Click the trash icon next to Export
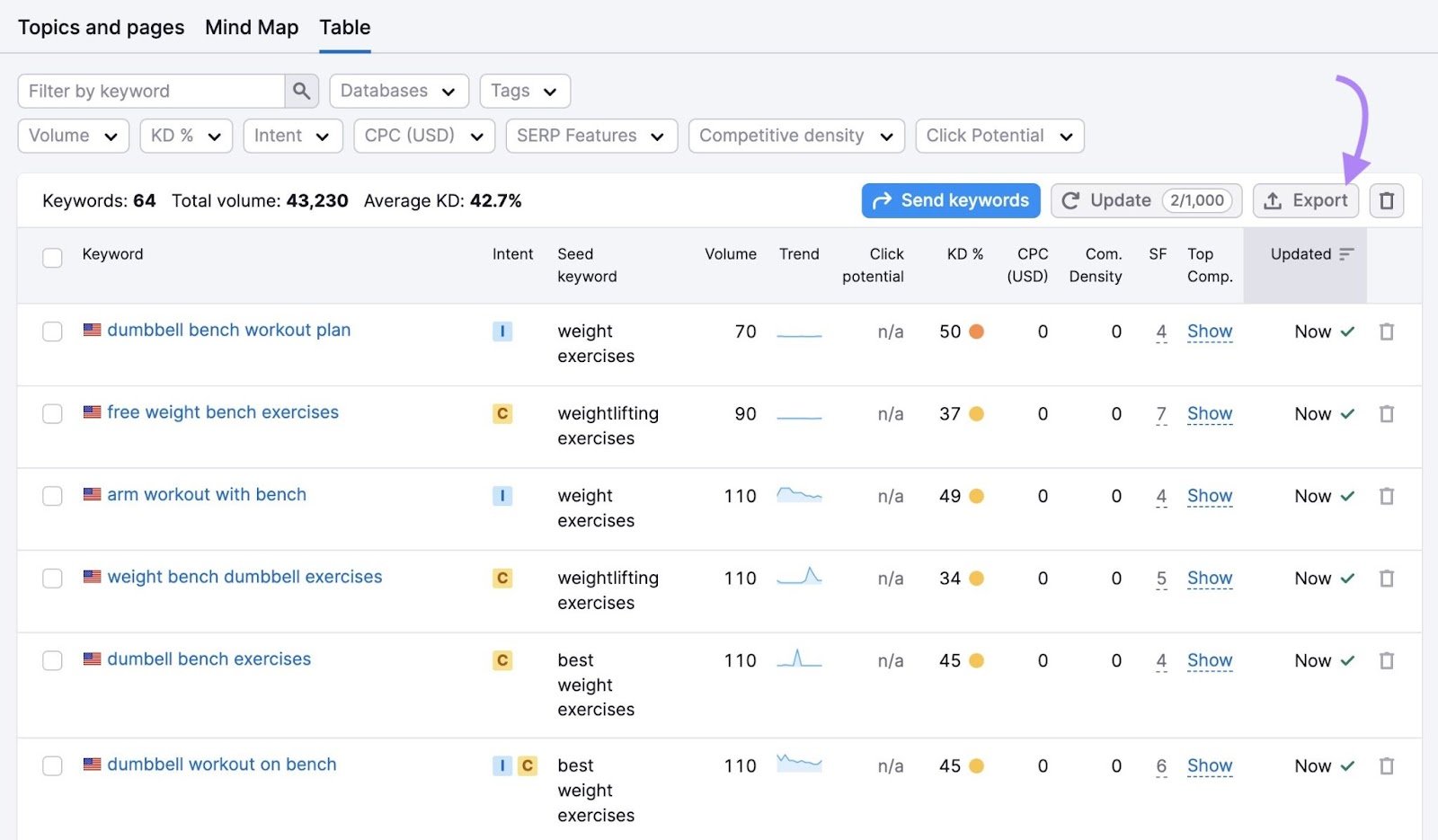 click(1386, 200)
